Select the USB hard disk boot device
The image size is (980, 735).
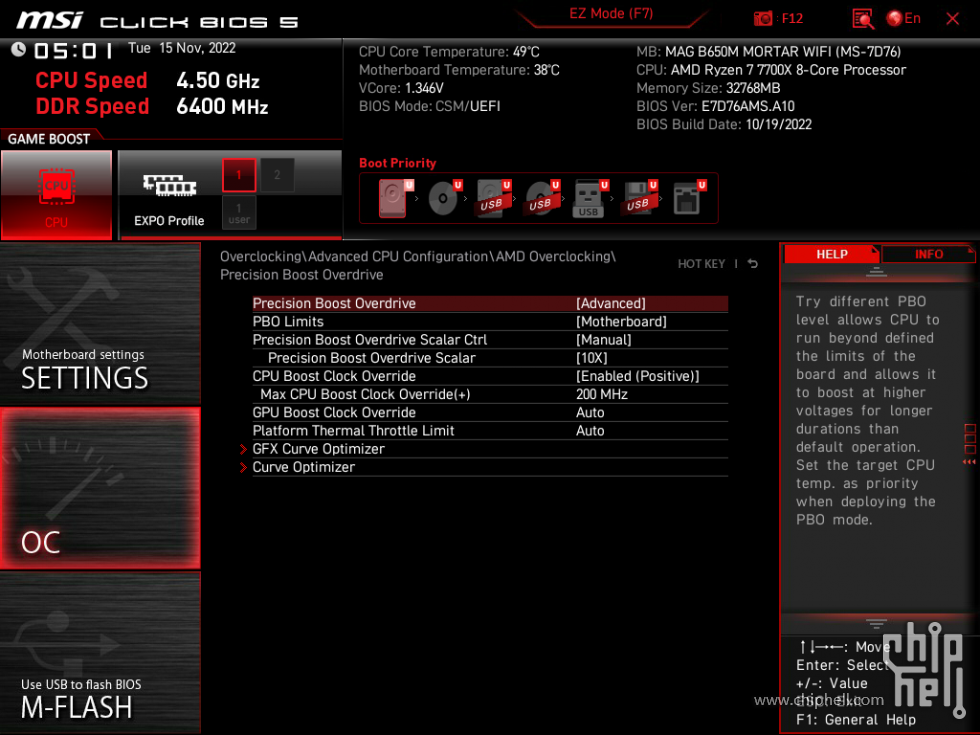(493, 198)
